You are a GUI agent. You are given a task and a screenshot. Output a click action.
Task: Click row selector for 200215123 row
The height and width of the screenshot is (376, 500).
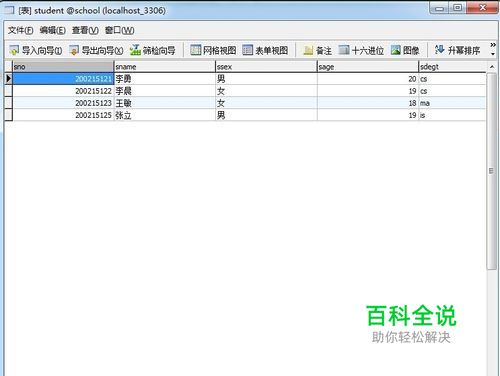coord(8,103)
